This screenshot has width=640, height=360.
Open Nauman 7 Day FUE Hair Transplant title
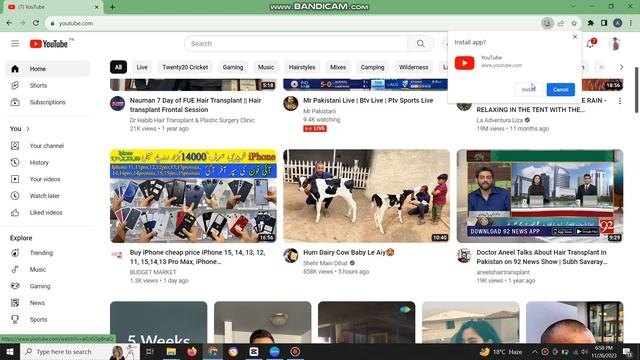196,105
